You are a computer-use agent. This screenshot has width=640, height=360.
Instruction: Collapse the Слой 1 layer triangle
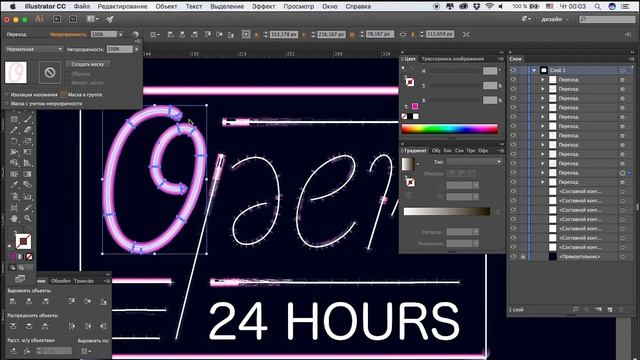534,70
